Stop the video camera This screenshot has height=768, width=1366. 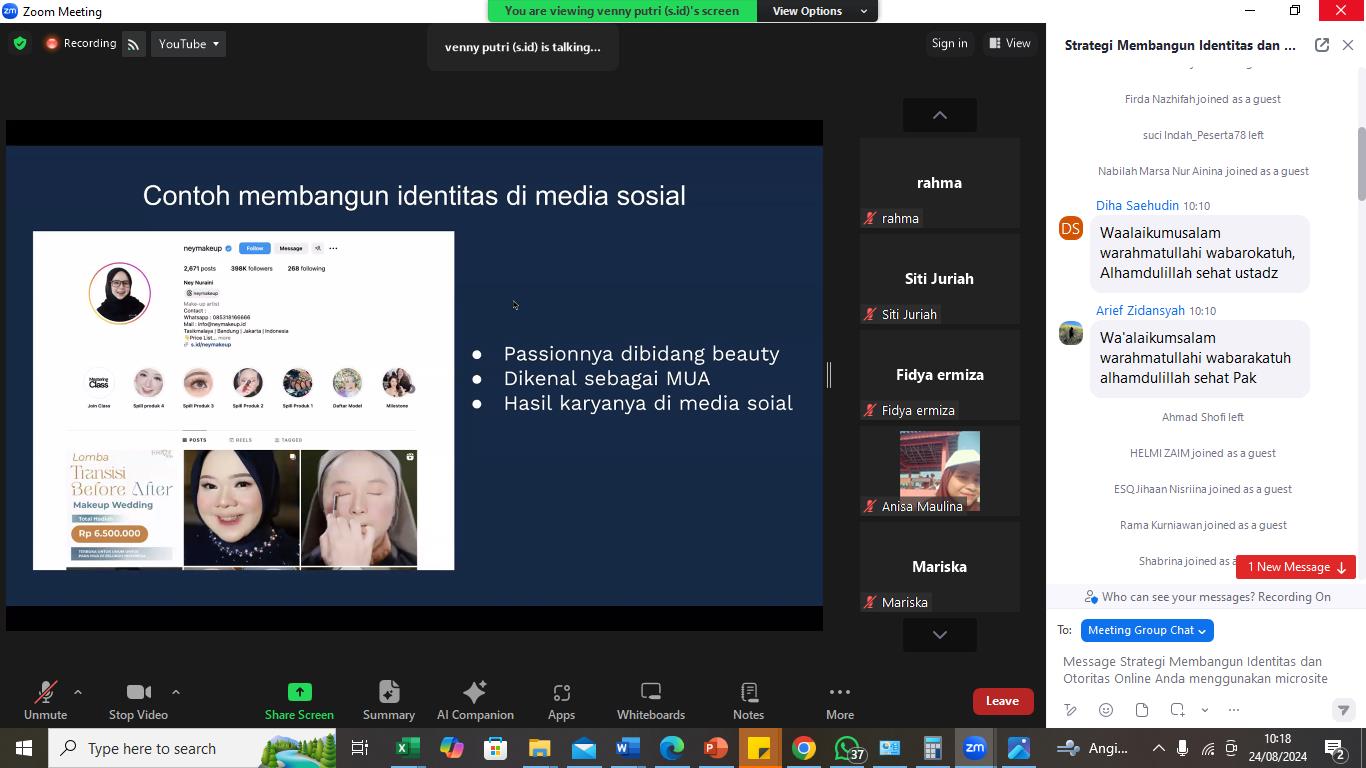click(138, 700)
